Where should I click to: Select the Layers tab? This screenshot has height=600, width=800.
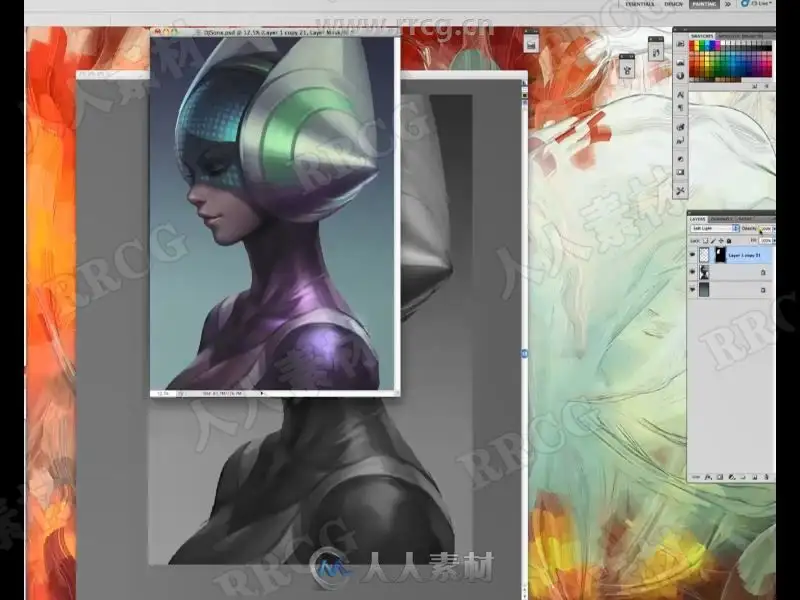(x=697, y=219)
